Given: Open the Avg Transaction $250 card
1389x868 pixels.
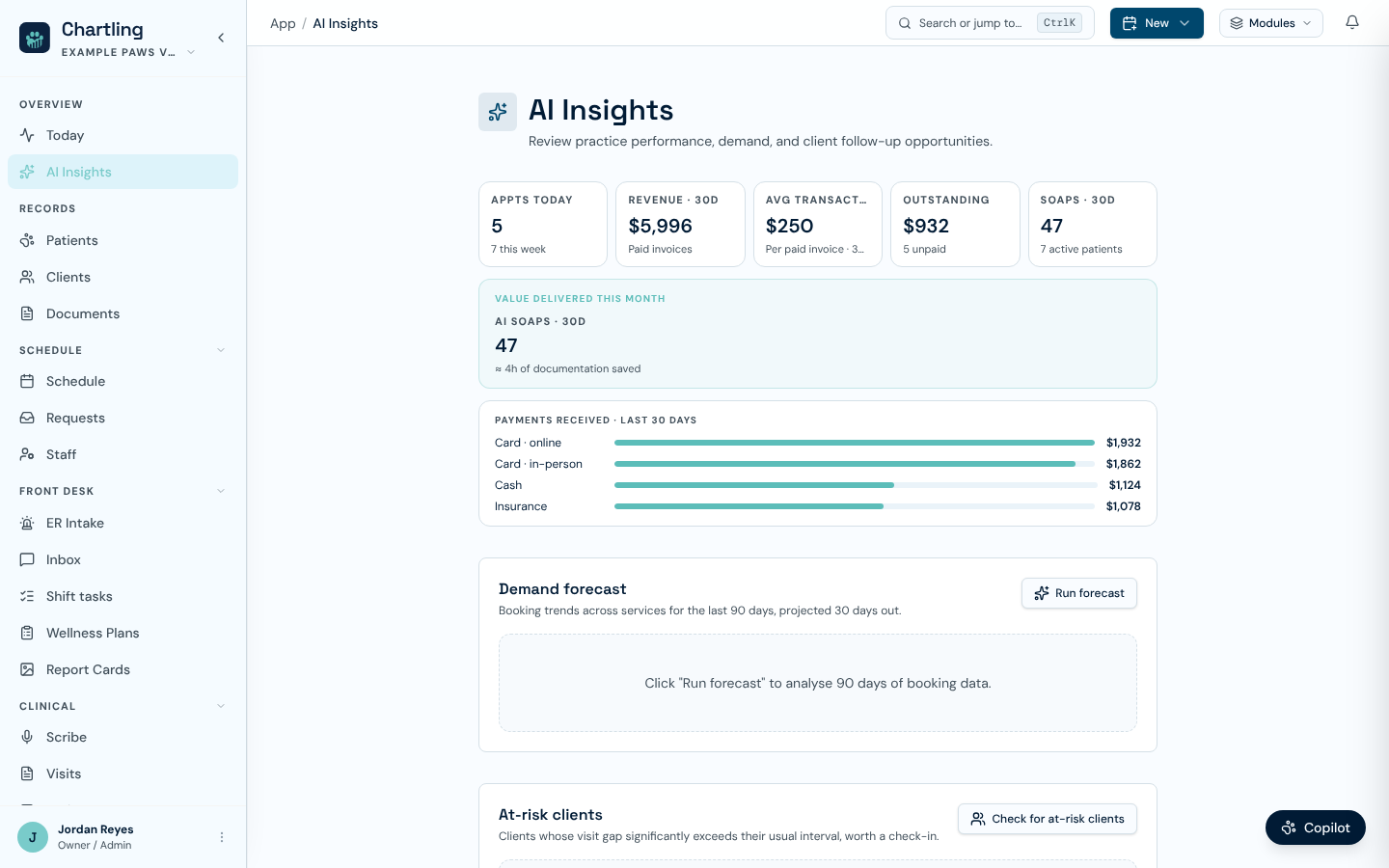Looking at the screenshot, I should (x=818, y=224).
